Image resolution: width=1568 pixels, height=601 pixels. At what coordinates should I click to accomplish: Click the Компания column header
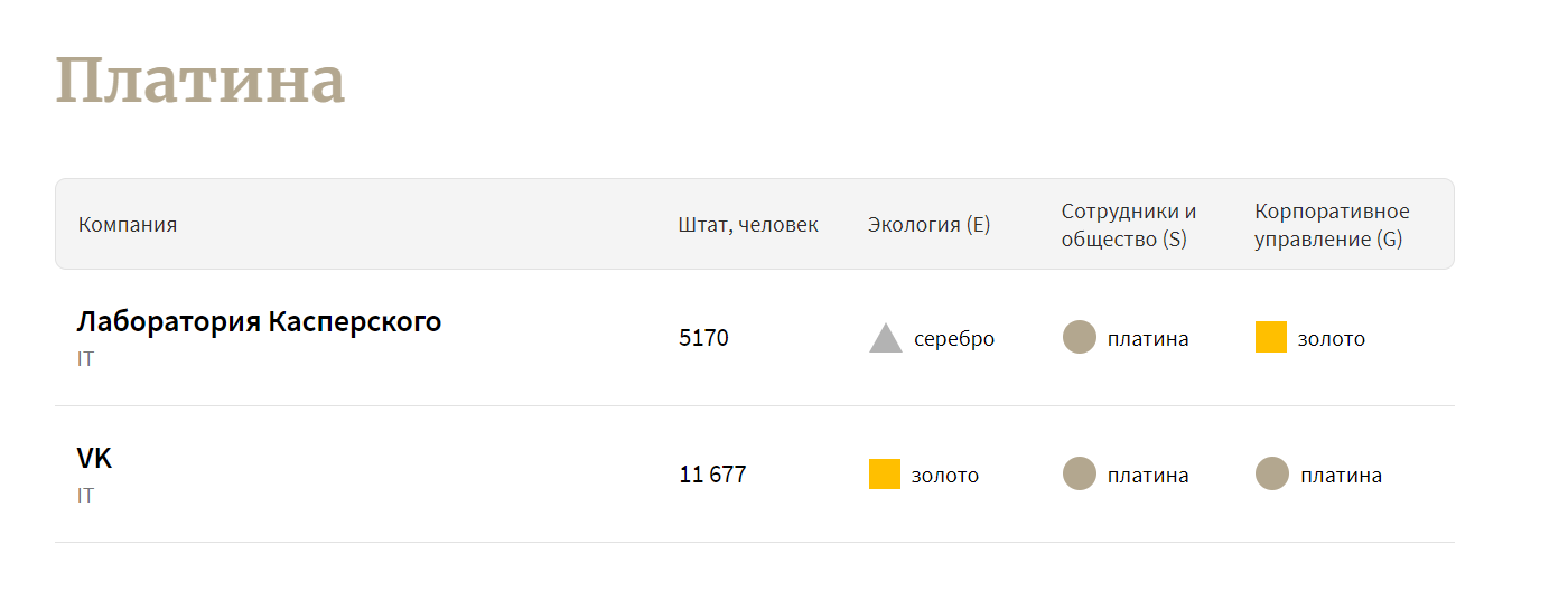click(127, 224)
